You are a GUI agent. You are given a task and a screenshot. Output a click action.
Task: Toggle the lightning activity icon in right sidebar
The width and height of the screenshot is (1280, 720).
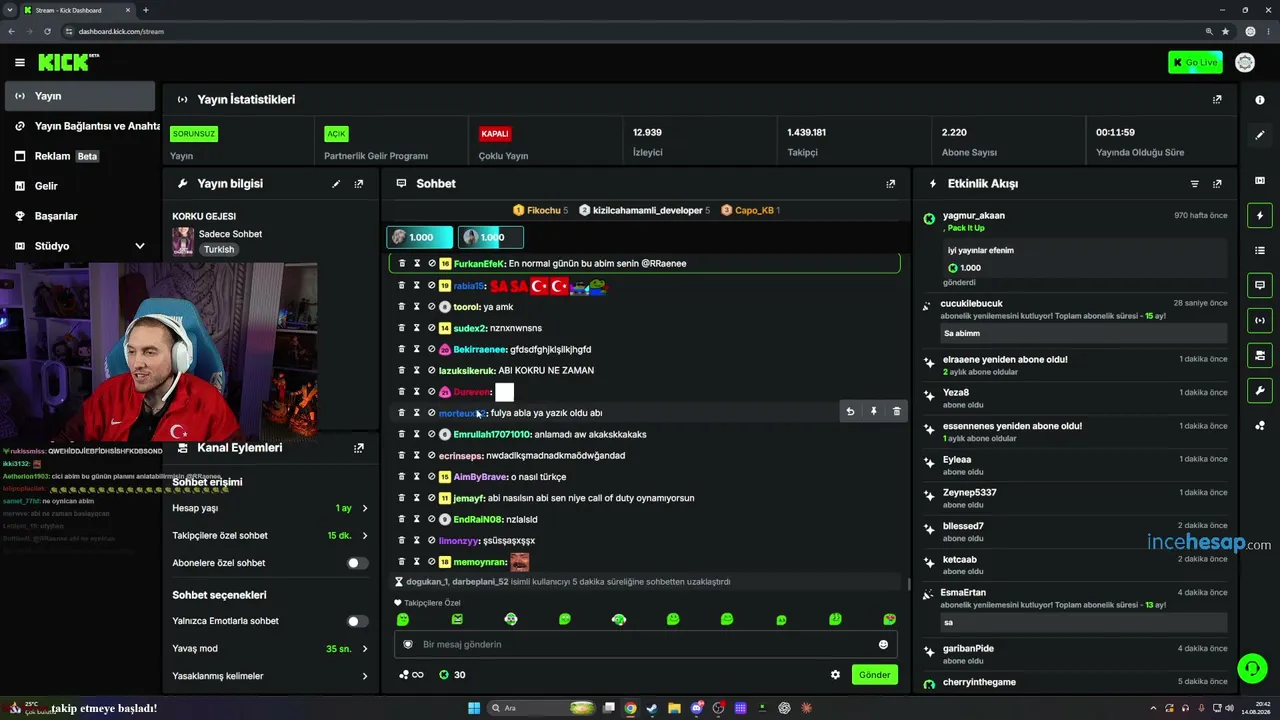[1260, 215]
